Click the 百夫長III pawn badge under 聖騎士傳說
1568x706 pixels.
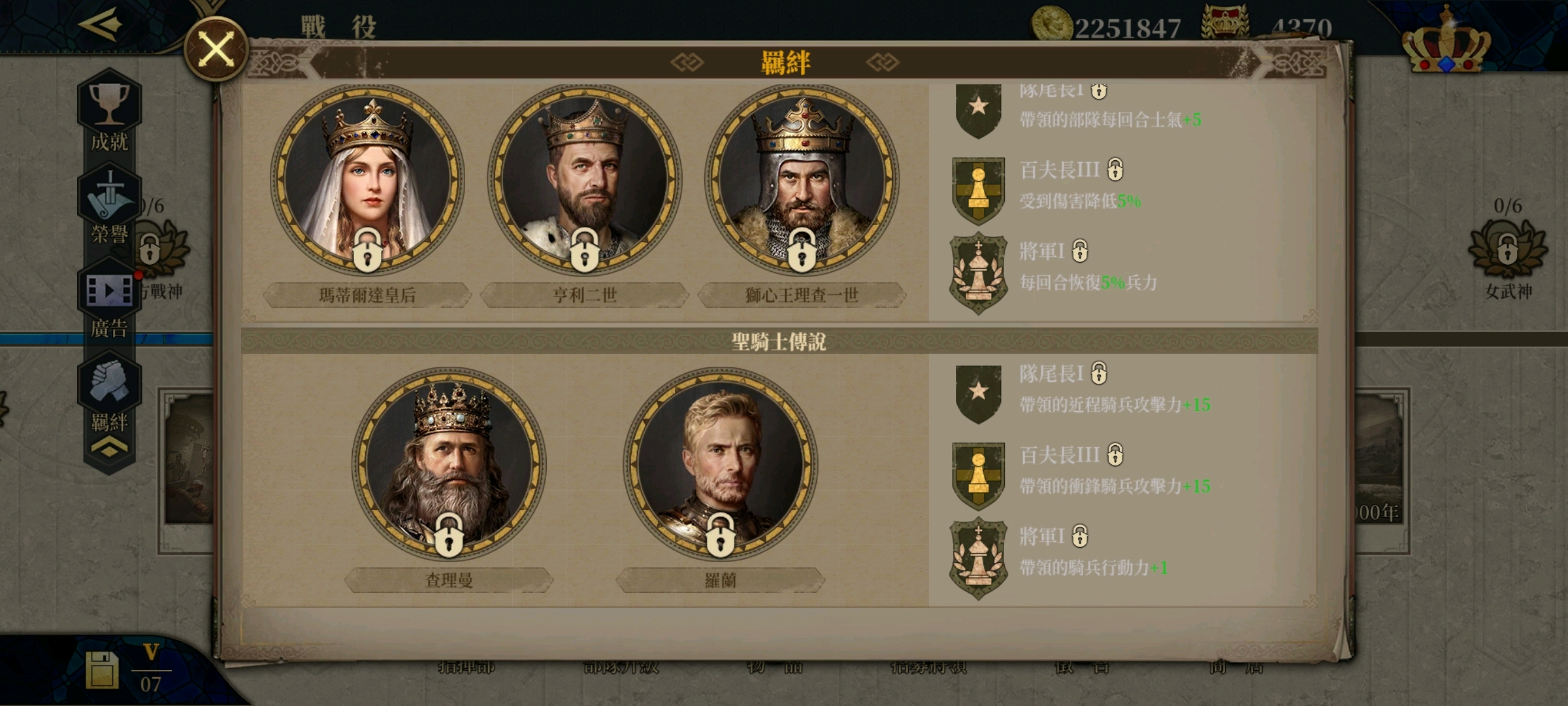[978, 476]
